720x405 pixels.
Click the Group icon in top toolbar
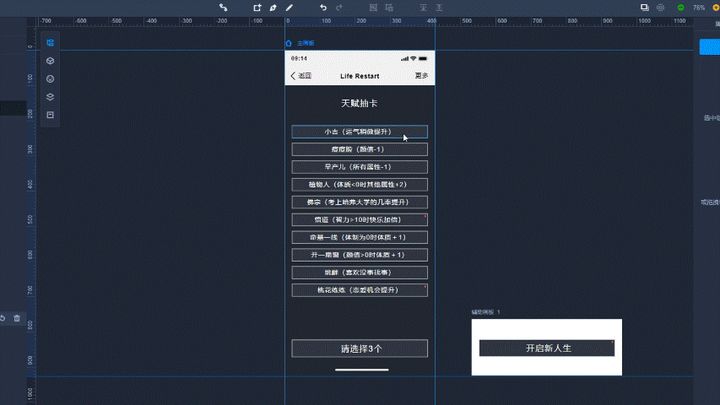tap(373, 7)
